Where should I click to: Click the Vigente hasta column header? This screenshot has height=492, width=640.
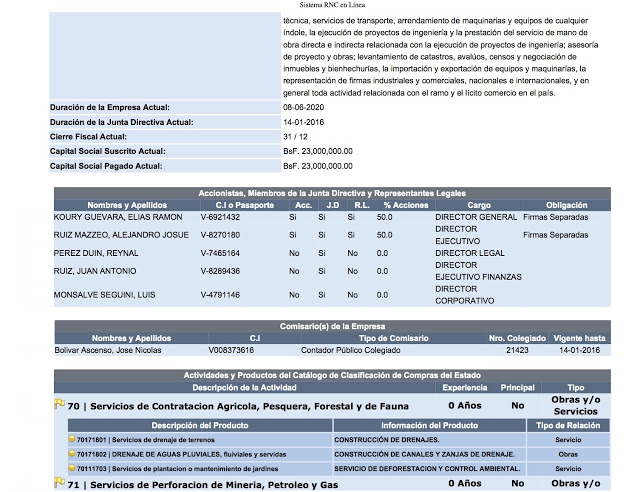pos(579,338)
